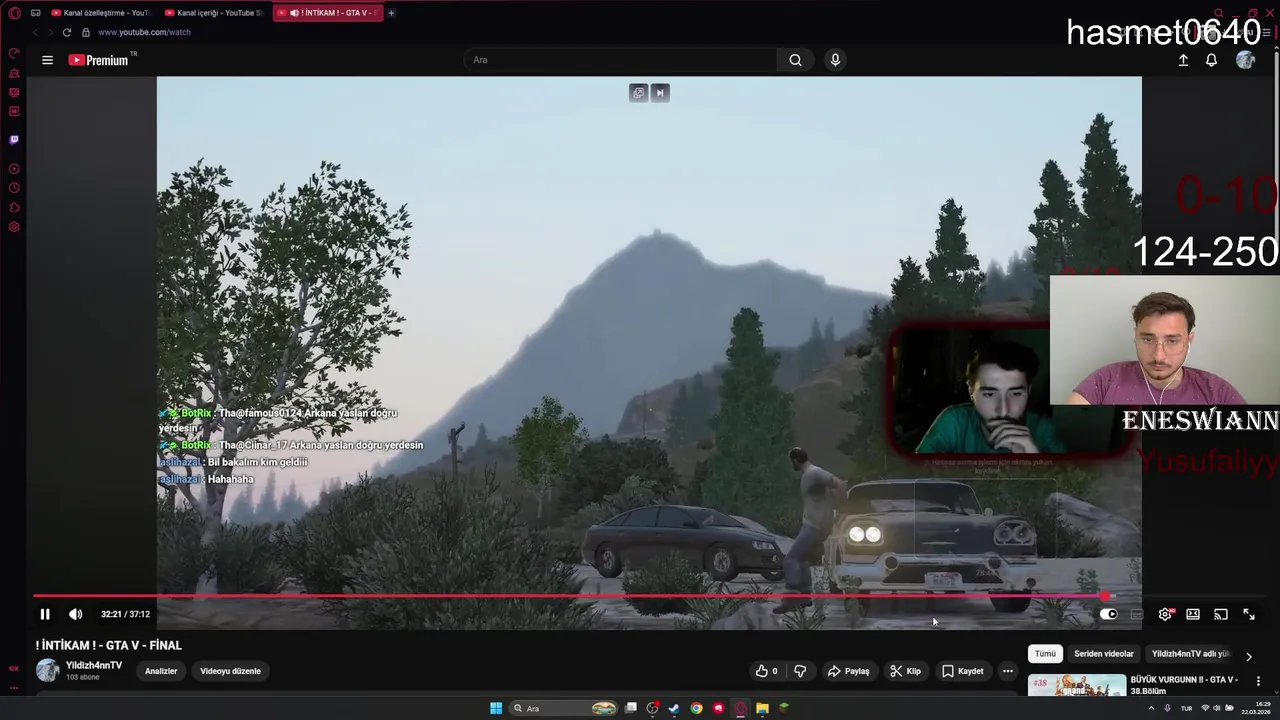Open the Opera GX main menu logo

pyautogui.click(x=14, y=13)
